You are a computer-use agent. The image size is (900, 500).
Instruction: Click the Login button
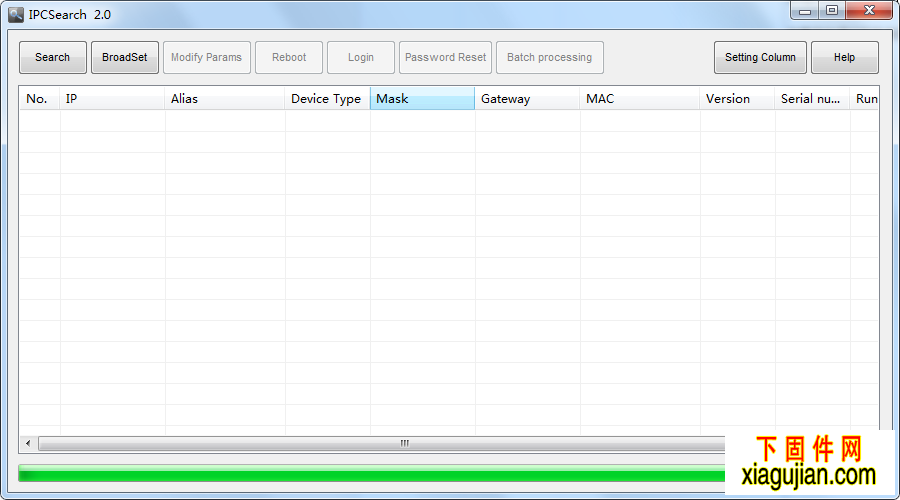click(360, 57)
